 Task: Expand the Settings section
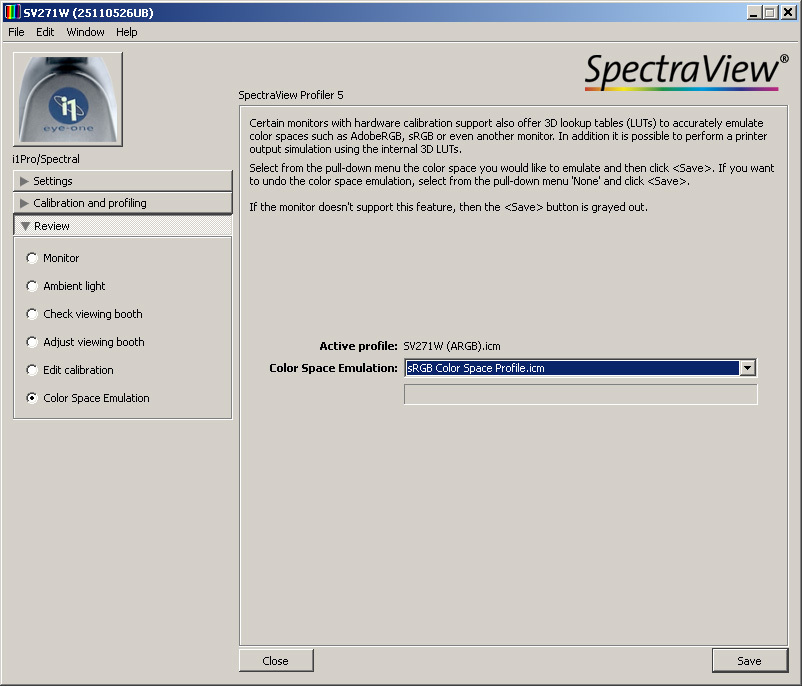(123, 181)
